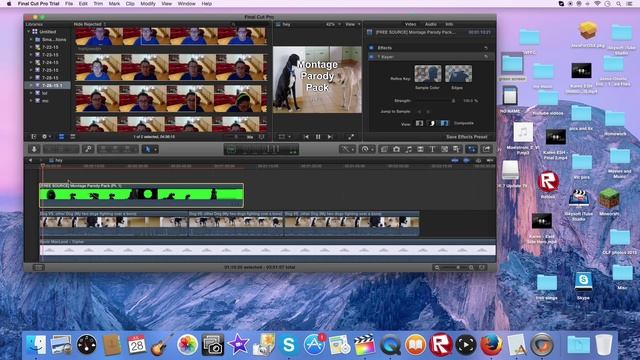
Task: Reset the Keyer effect
Action: [x=486, y=57]
